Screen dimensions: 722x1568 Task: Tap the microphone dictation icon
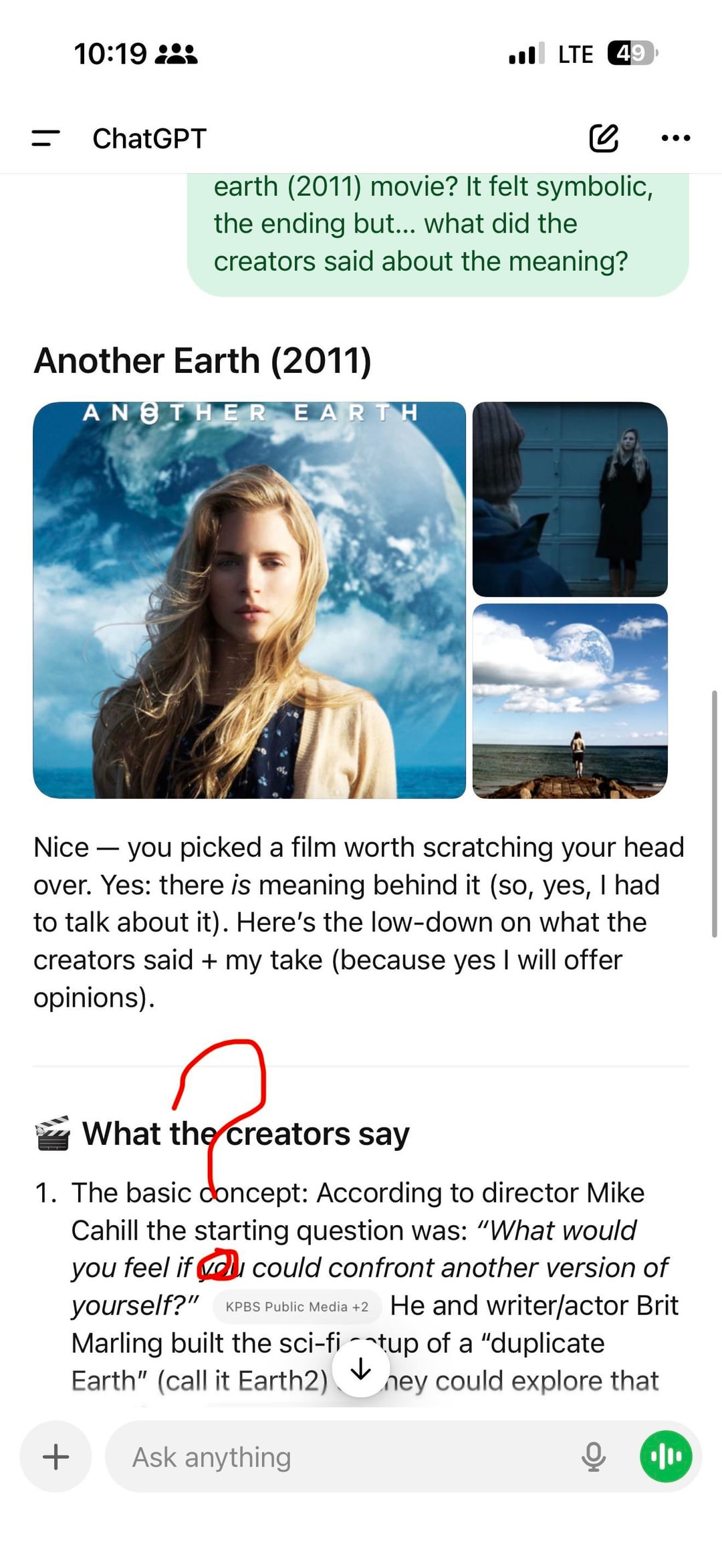tap(593, 1456)
